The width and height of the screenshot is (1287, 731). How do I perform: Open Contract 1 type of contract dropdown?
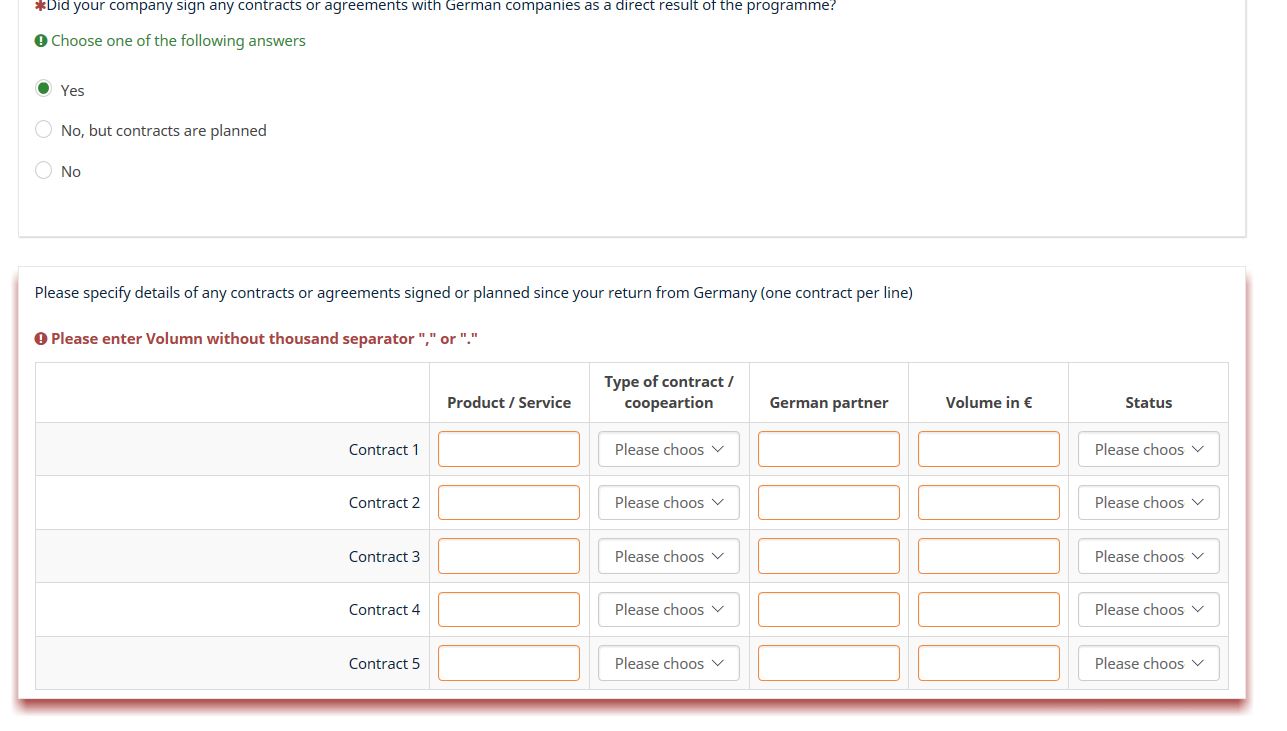click(668, 449)
